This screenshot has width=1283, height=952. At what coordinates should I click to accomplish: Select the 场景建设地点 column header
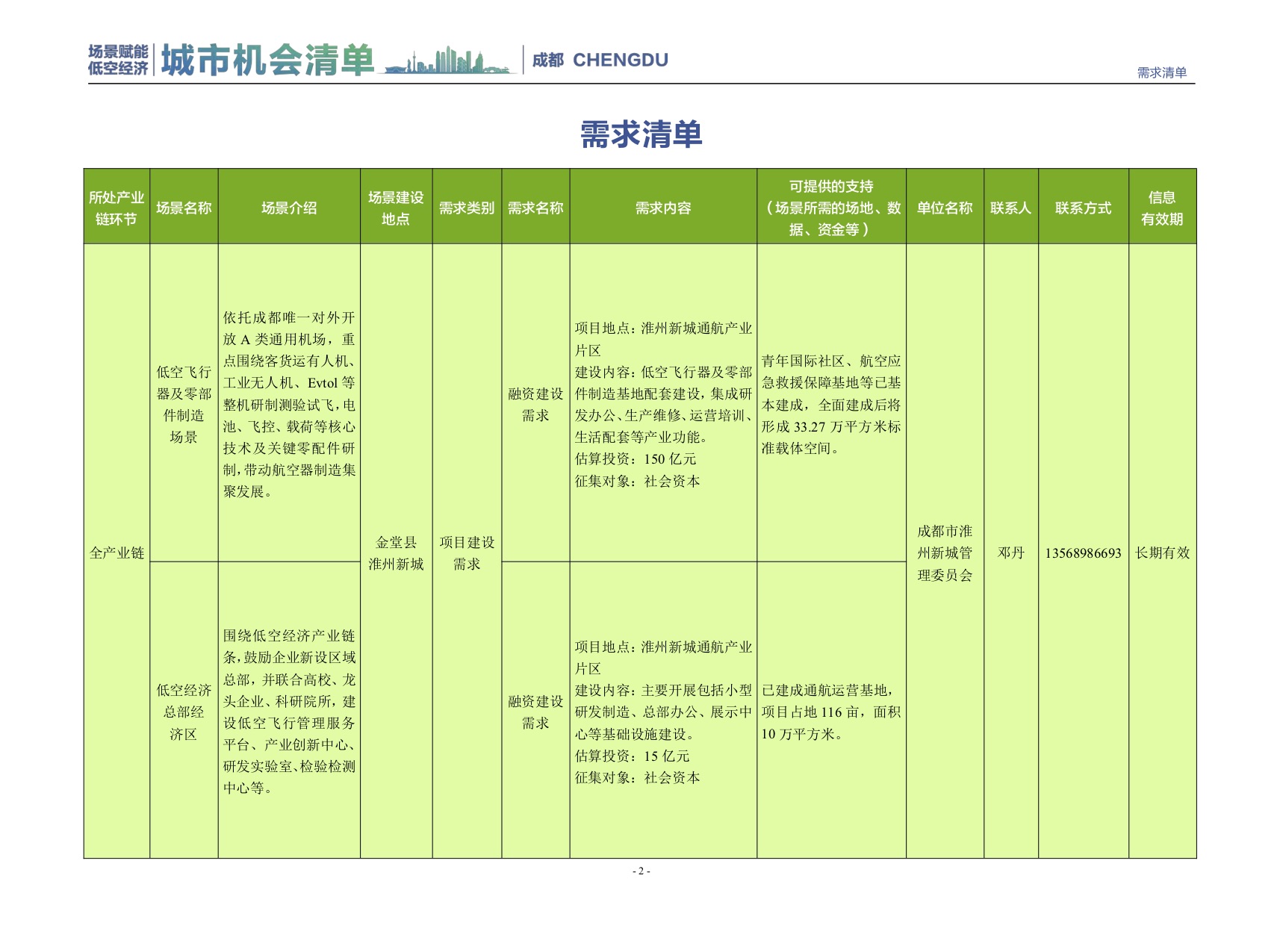[396, 208]
